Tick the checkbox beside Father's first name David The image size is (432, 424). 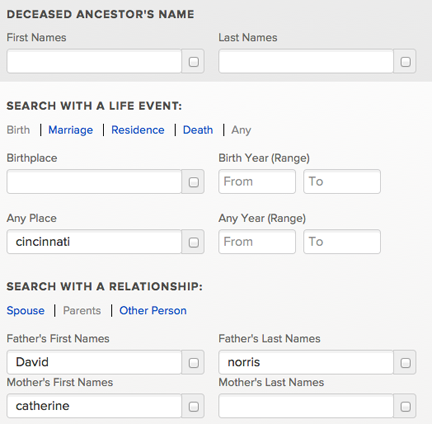pyautogui.click(x=194, y=363)
